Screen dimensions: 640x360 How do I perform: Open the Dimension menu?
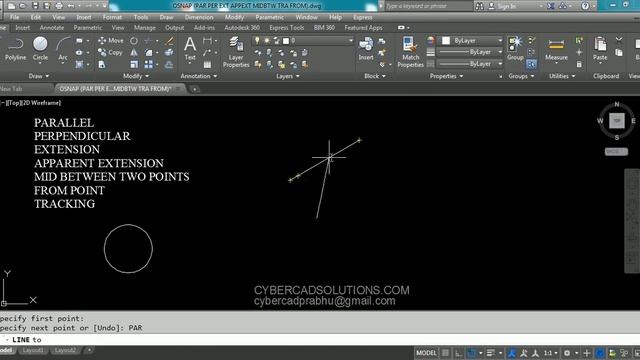pos(199,17)
